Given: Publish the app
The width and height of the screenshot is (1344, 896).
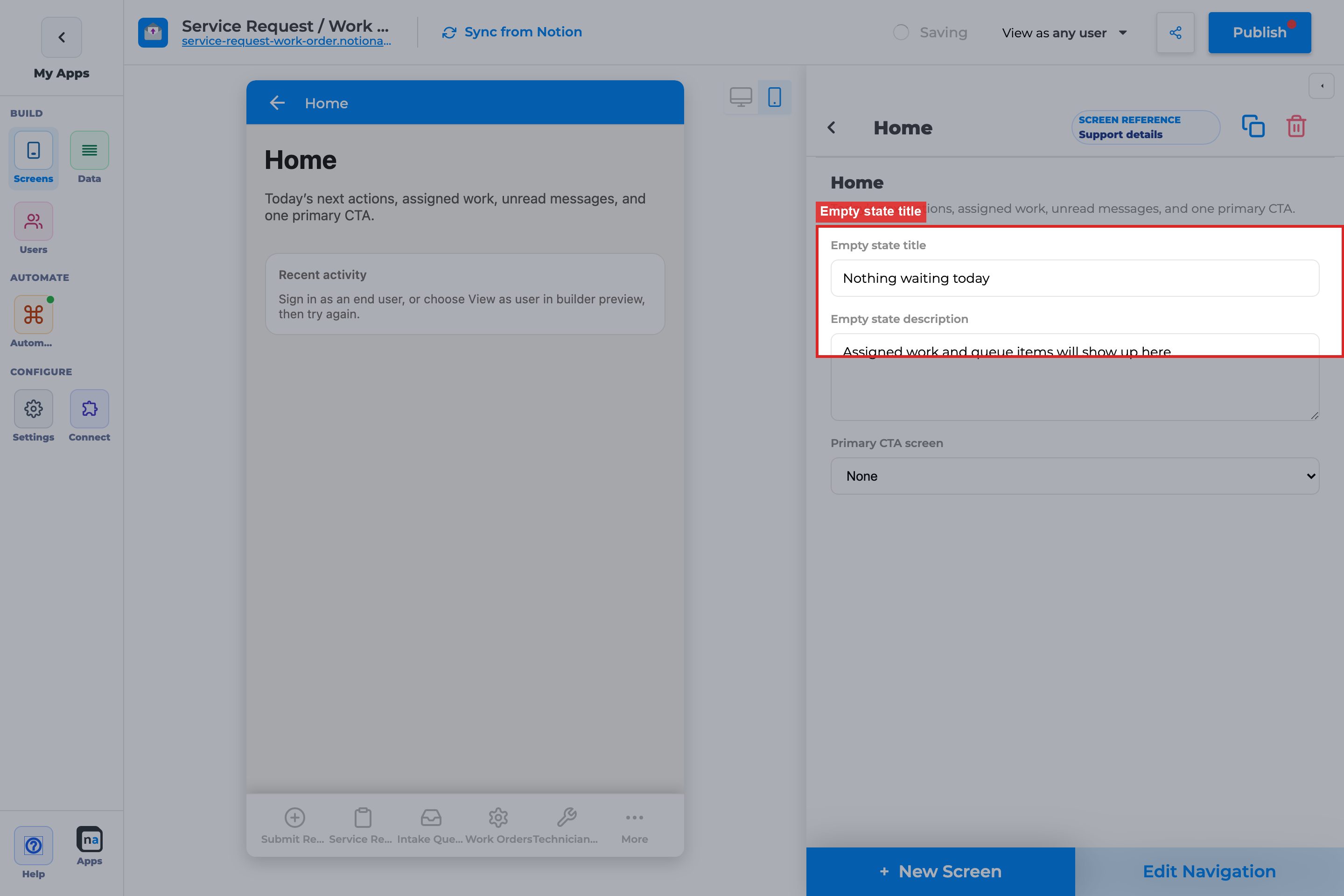Looking at the screenshot, I should (x=1260, y=33).
